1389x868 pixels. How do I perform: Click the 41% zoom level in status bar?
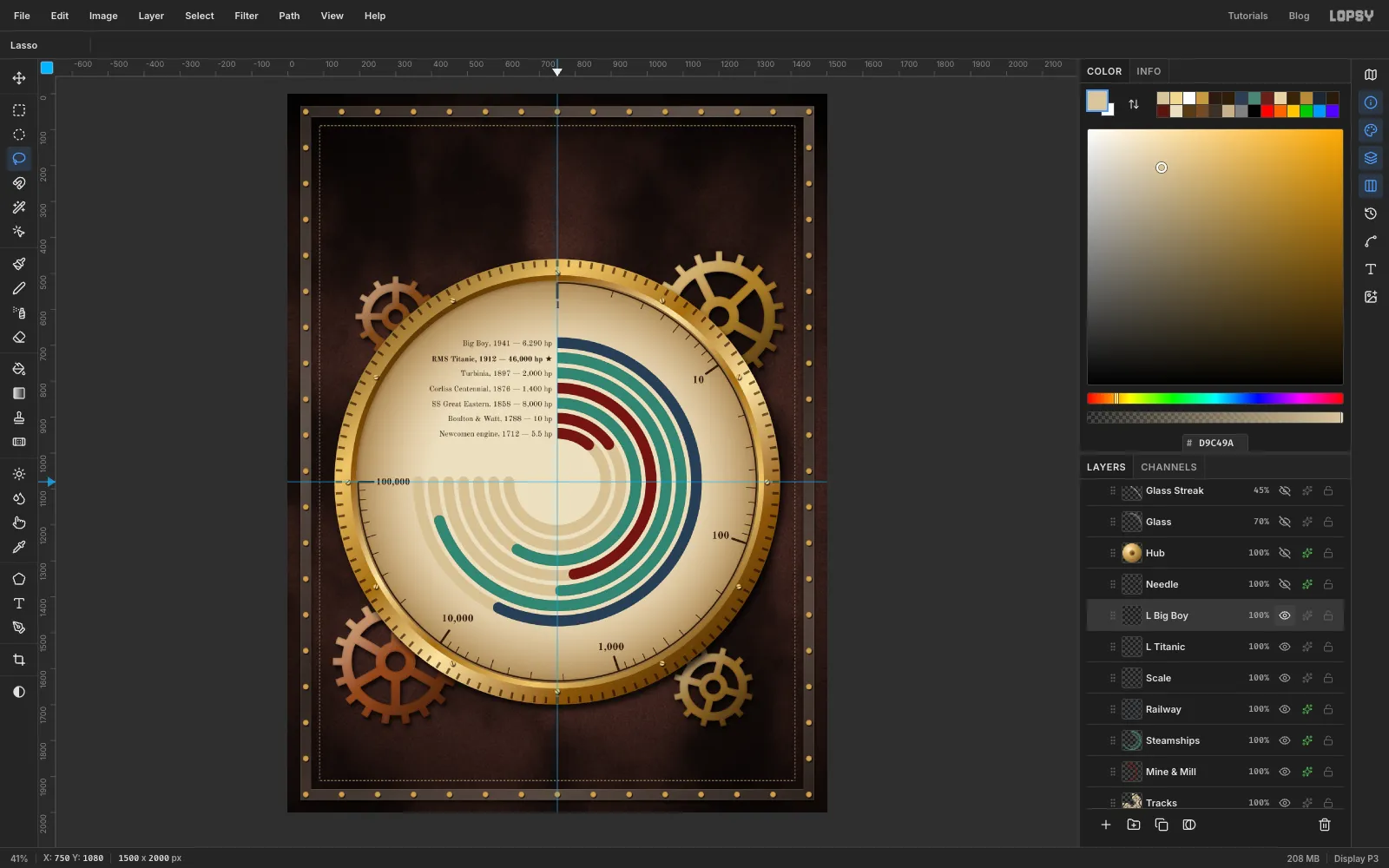click(19, 858)
